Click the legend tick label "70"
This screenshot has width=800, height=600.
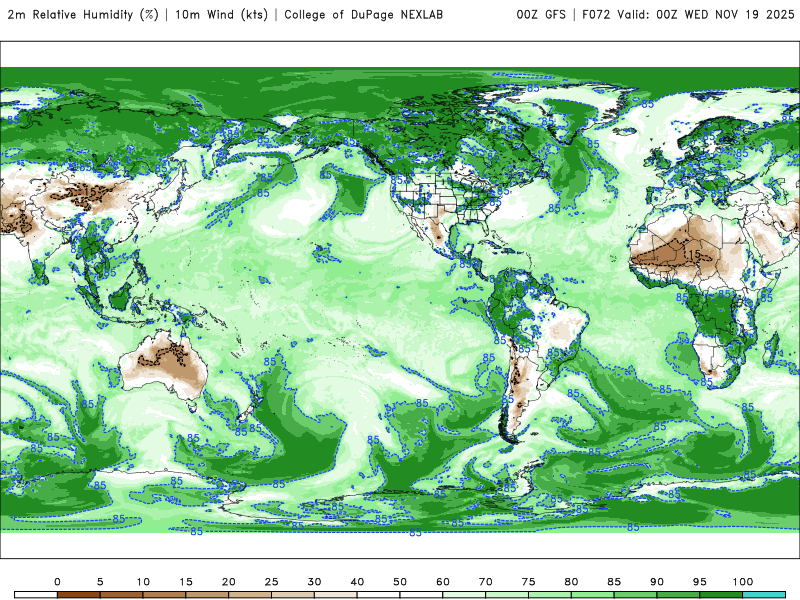486,582
